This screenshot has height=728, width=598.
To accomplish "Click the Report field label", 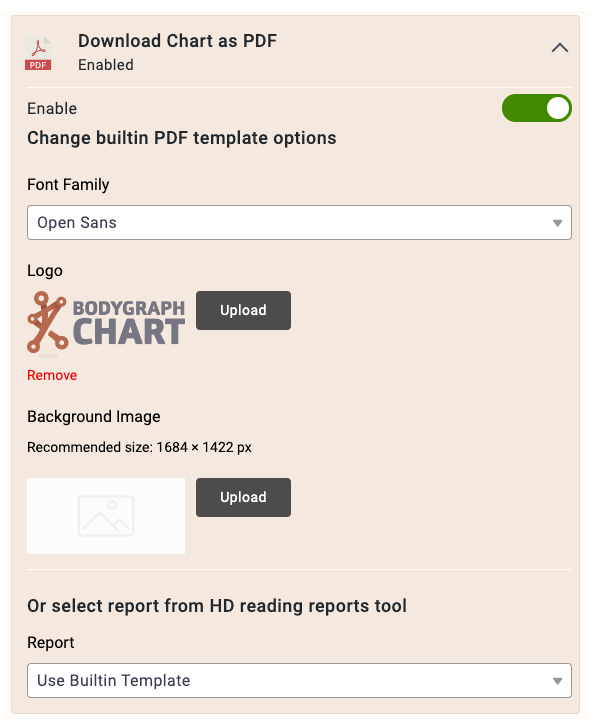I will (51, 643).
